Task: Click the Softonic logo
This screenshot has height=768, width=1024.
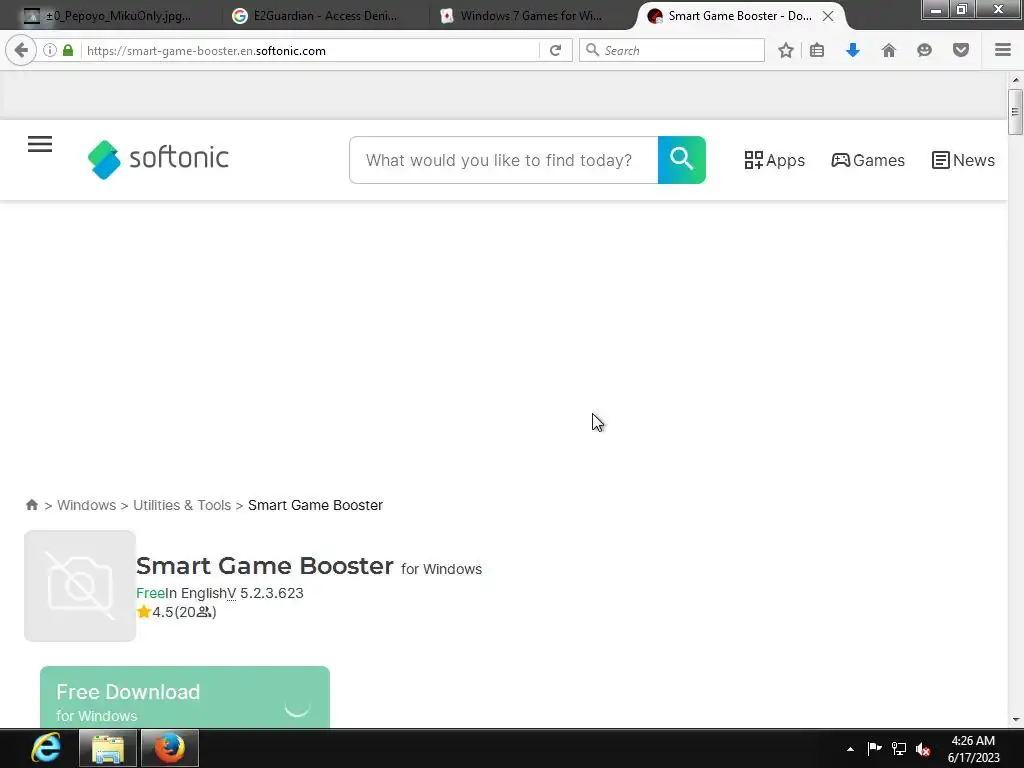Action: tap(158, 159)
